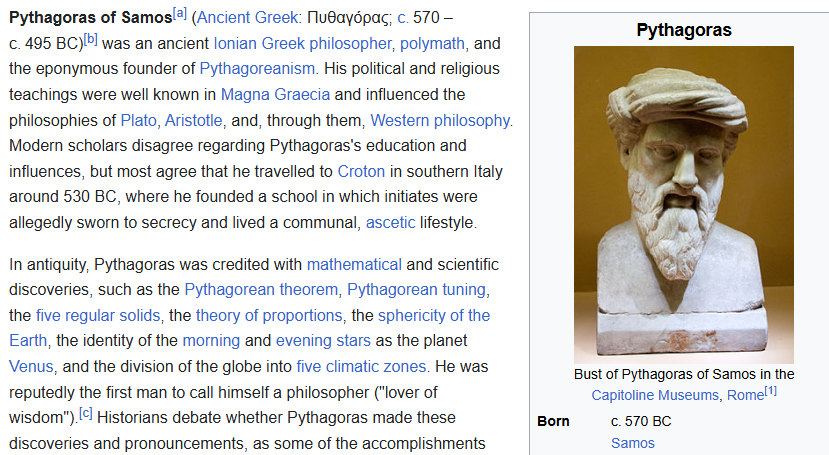The height and width of the screenshot is (455, 829).
Task: Open five regular solids link
Action: 98,315
